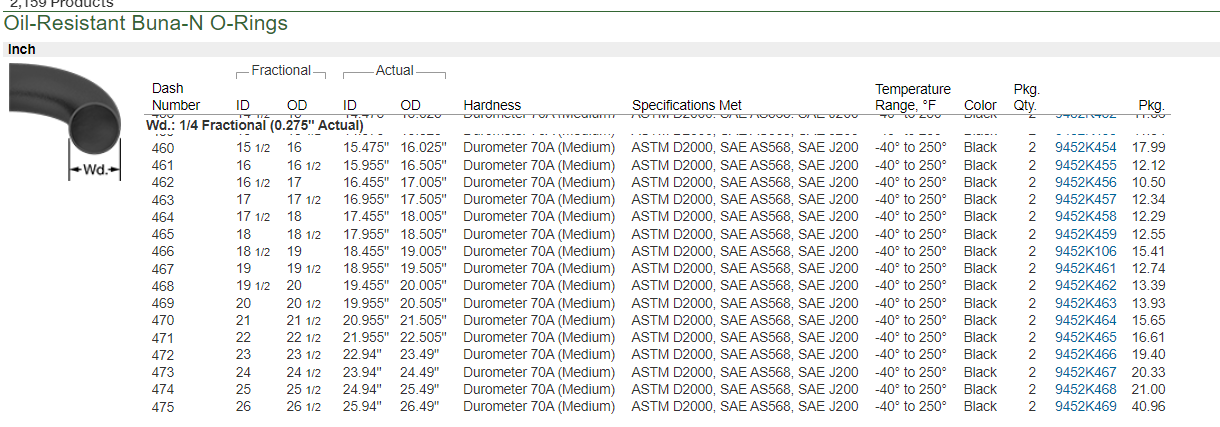Select dash number 461 cell
The height and width of the screenshot is (427, 1220).
(x=163, y=165)
